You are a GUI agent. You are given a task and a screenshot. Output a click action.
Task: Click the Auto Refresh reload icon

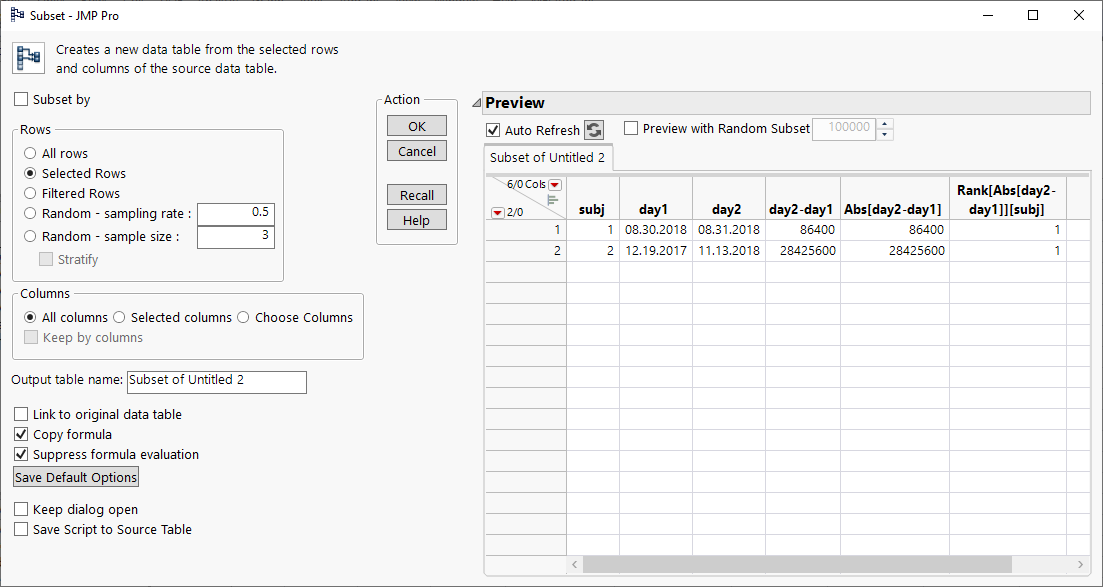click(x=595, y=130)
